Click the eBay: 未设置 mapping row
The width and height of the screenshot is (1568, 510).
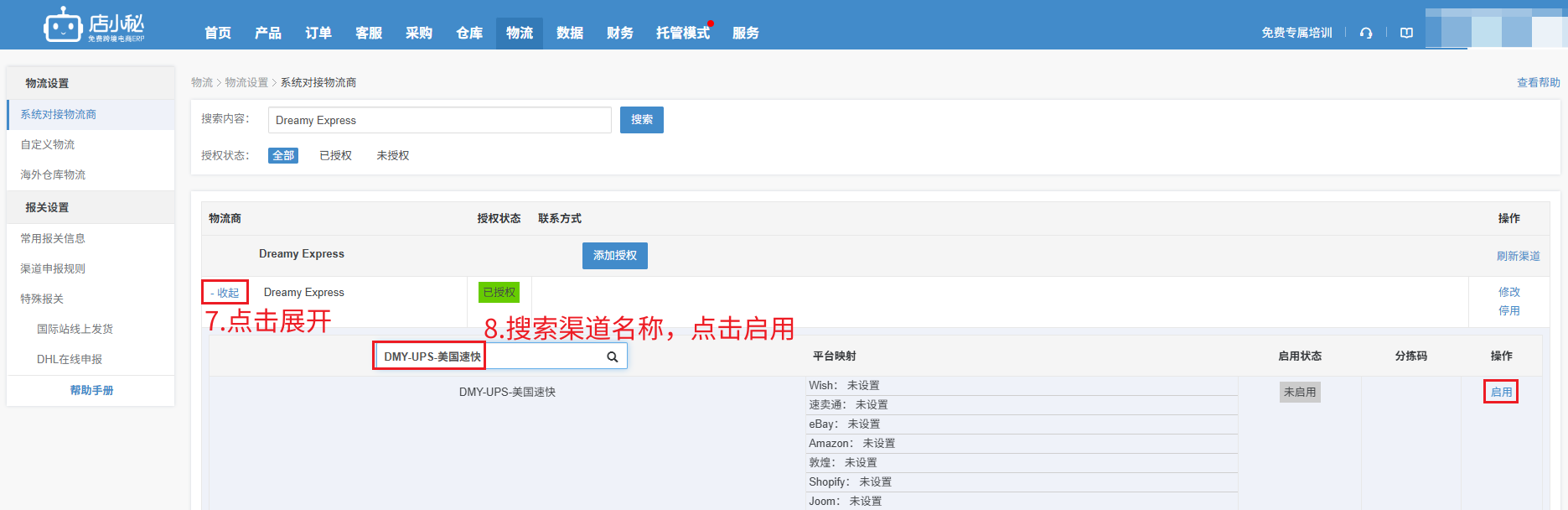[1022, 424]
